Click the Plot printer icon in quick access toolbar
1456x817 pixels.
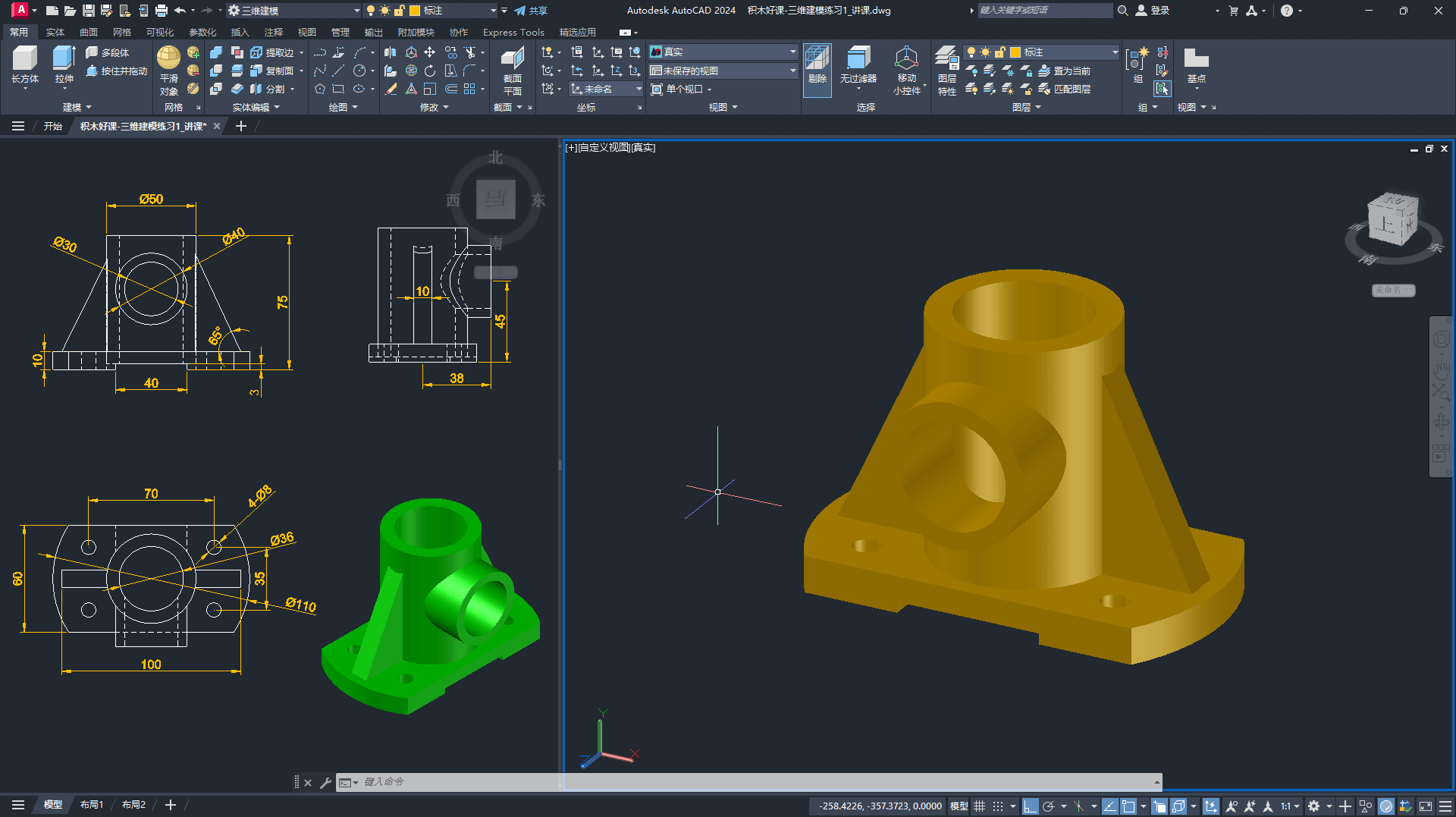pos(161,11)
